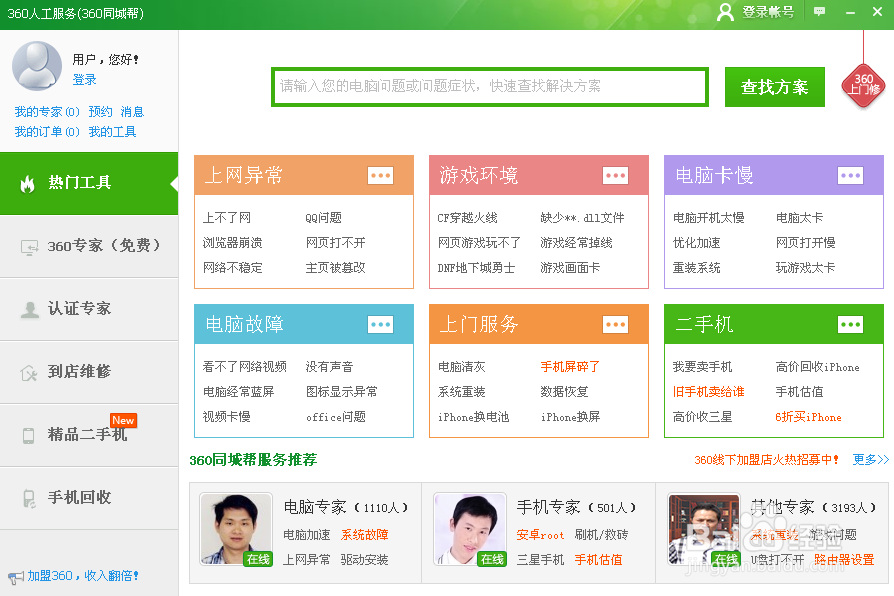
Task: Select 高价回收iPhone option
Action: [818, 367]
